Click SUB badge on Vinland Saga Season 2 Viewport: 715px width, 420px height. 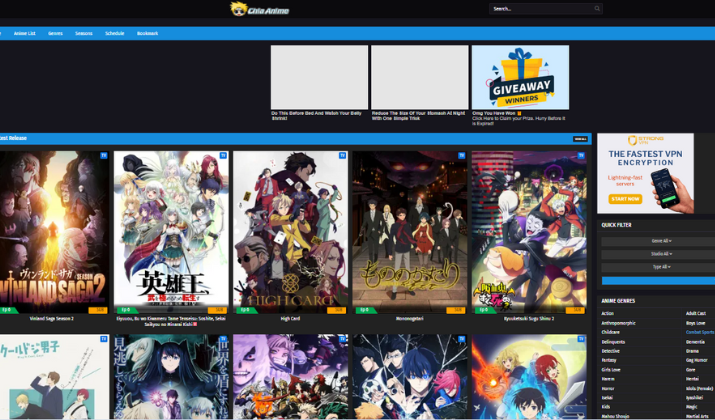click(98, 310)
